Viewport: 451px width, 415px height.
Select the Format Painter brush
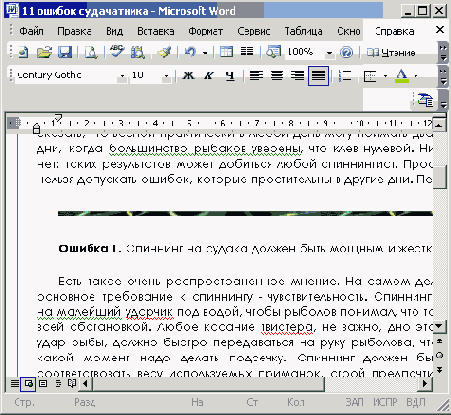click(164, 52)
